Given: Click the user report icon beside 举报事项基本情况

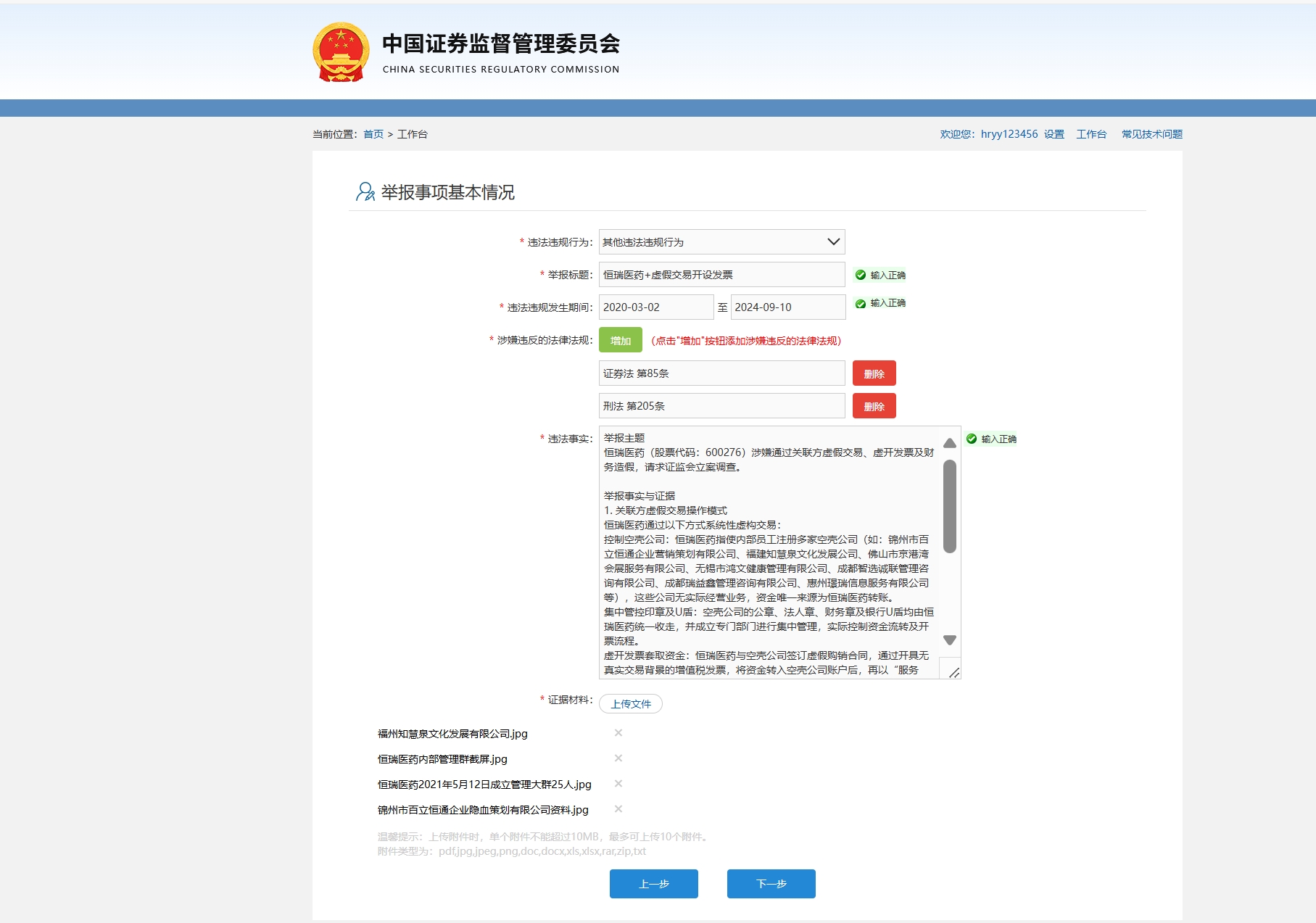Looking at the screenshot, I should [x=365, y=191].
